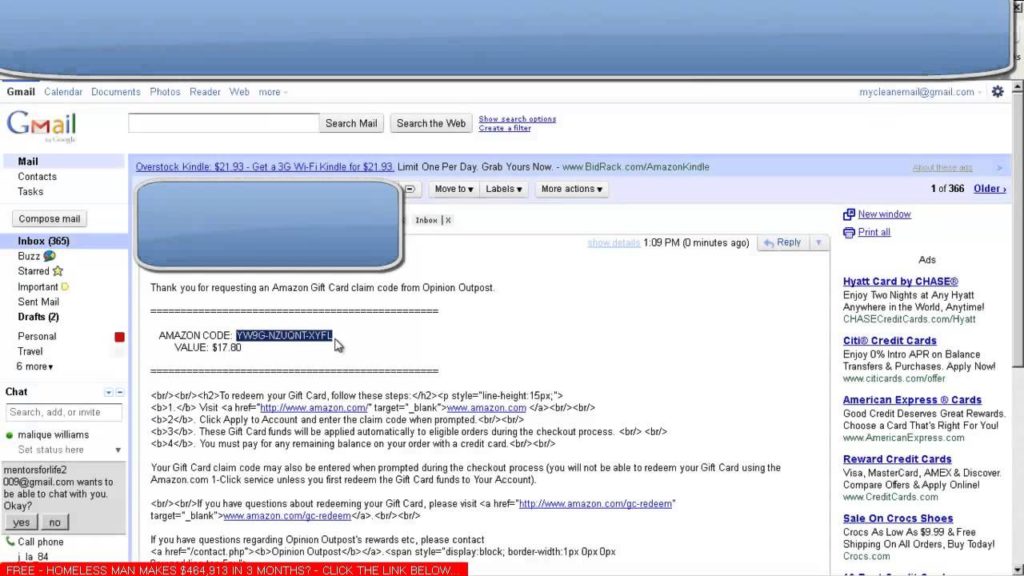1024x576 pixels.
Task: Open the account email dropdown
Action: 920,92
